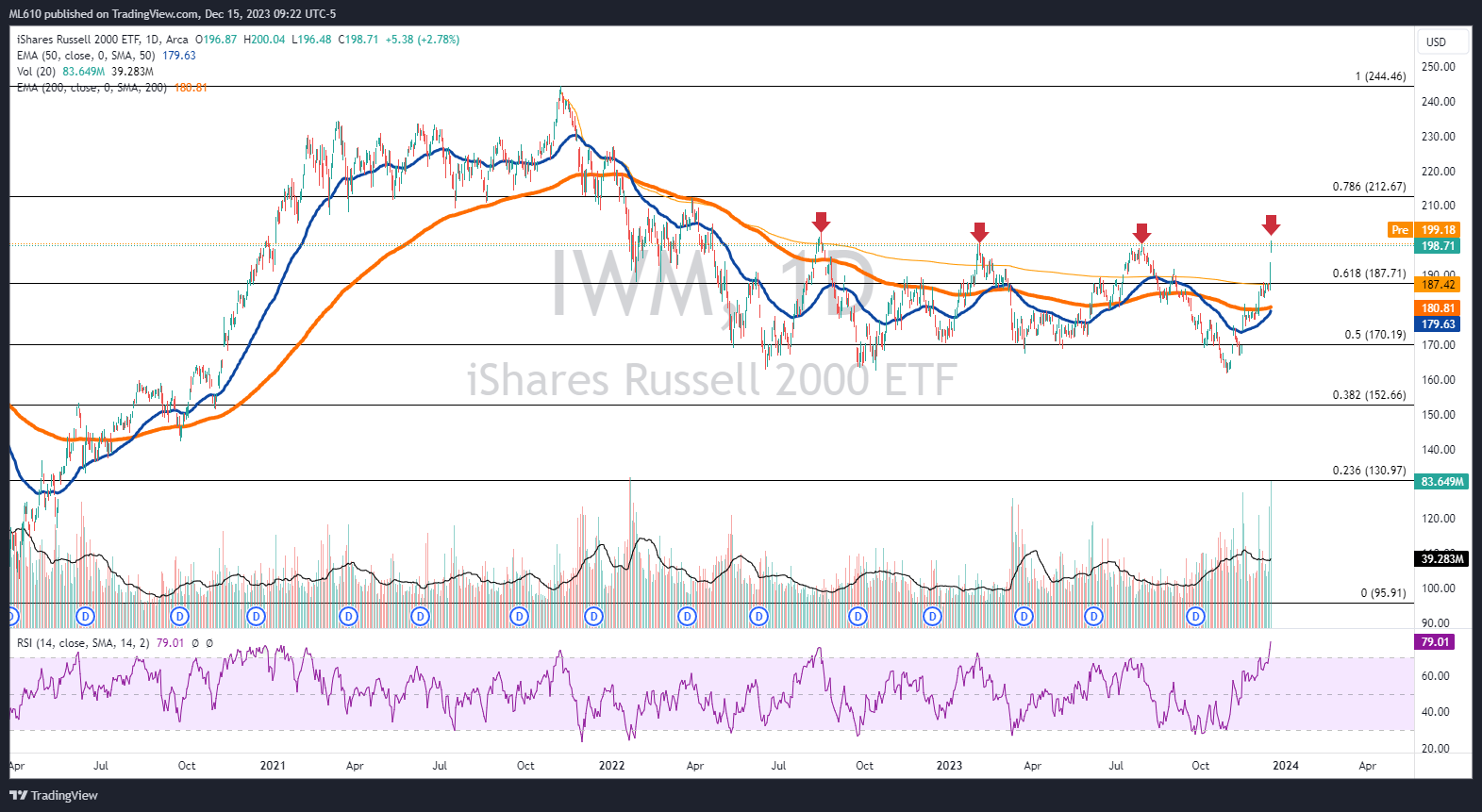The width and height of the screenshot is (1482, 812).
Task: Click the dividend D marker nearest Oct 2023
Action: pyautogui.click(x=1196, y=616)
